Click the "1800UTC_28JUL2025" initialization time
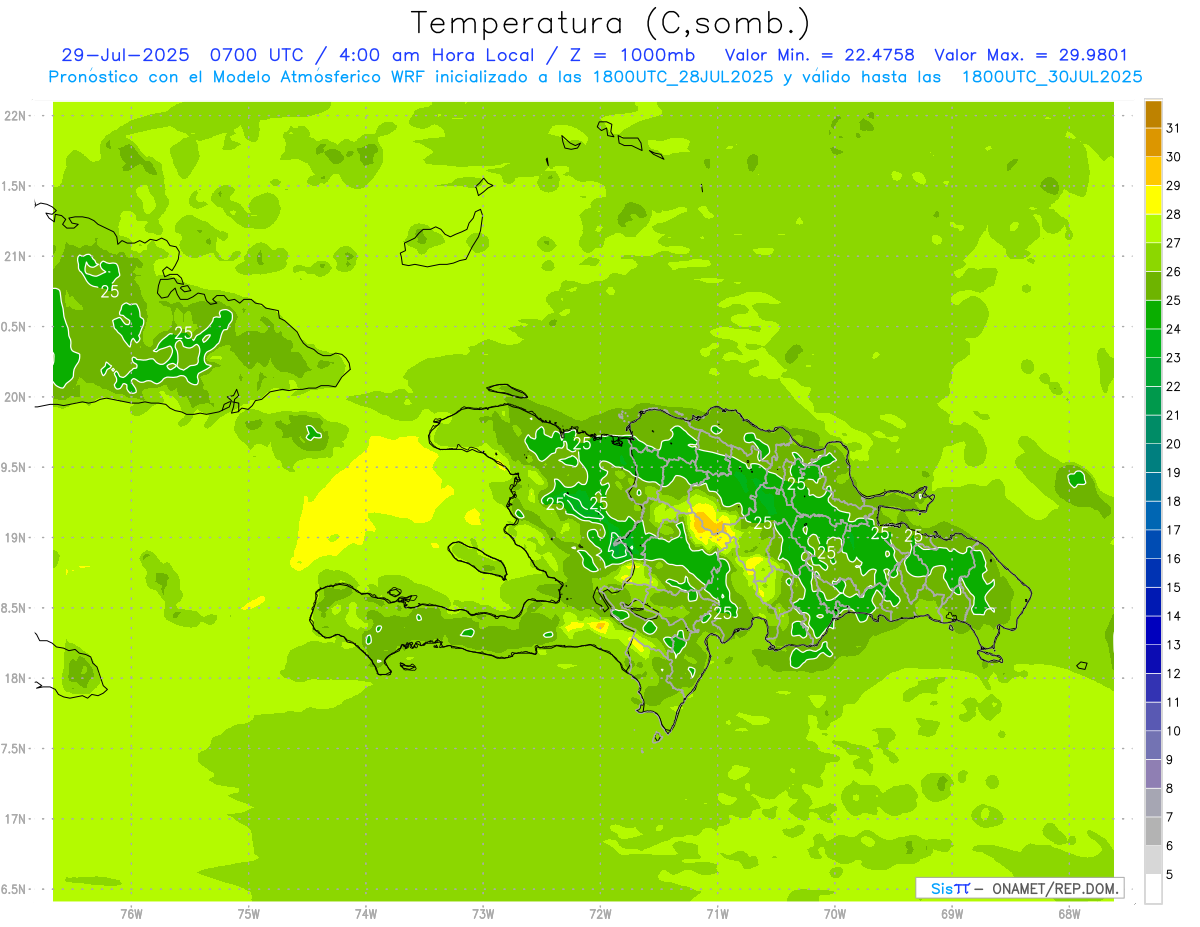The height and width of the screenshot is (927, 1200). click(682, 77)
